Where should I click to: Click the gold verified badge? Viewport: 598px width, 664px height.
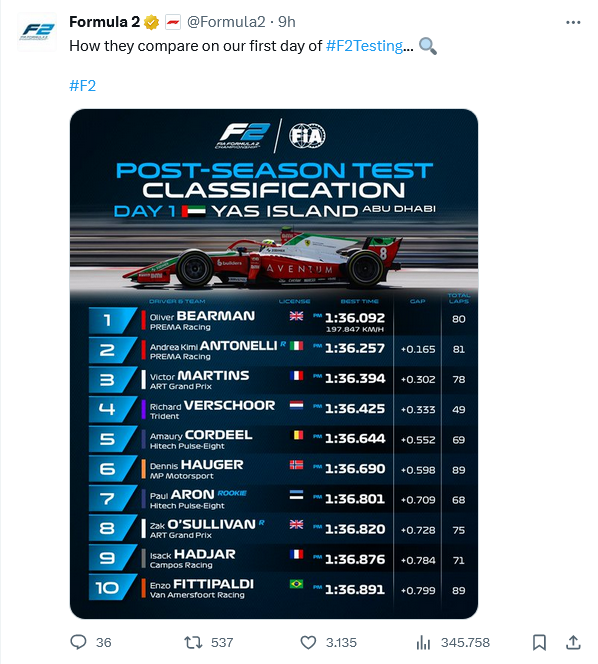(151, 22)
